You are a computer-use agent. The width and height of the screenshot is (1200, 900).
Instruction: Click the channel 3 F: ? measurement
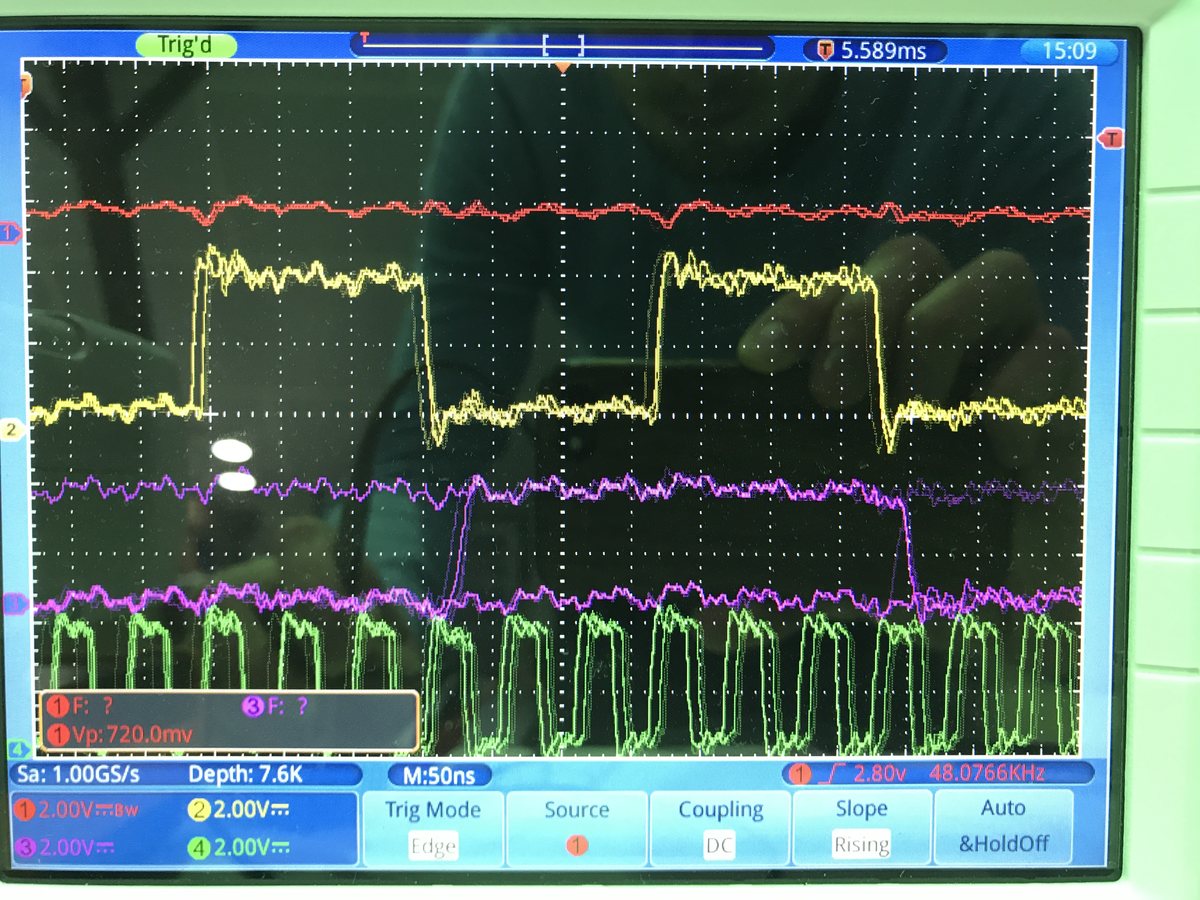[275, 706]
